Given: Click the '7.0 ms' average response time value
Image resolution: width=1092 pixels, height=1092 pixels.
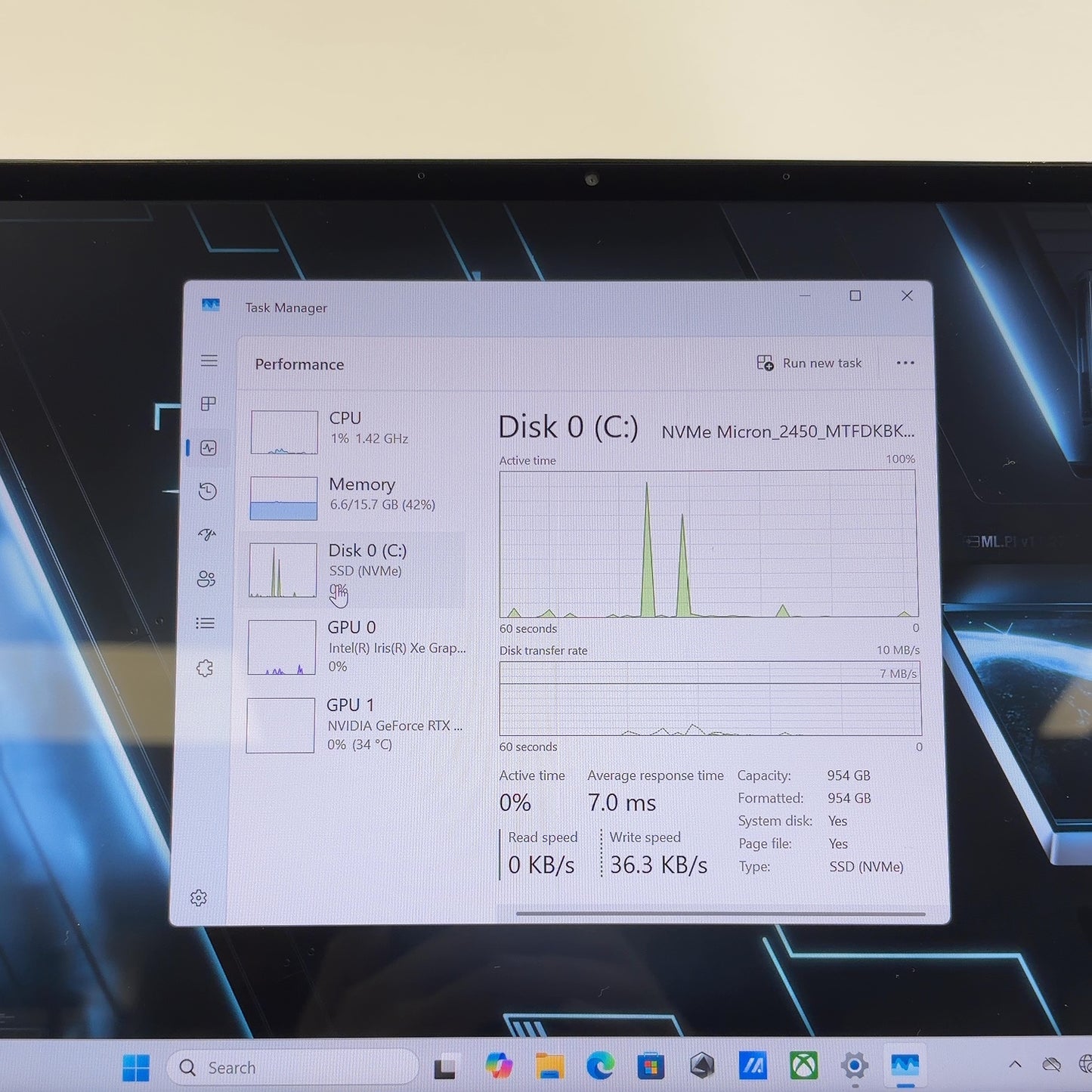Looking at the screenshot, I should point(622,803).
